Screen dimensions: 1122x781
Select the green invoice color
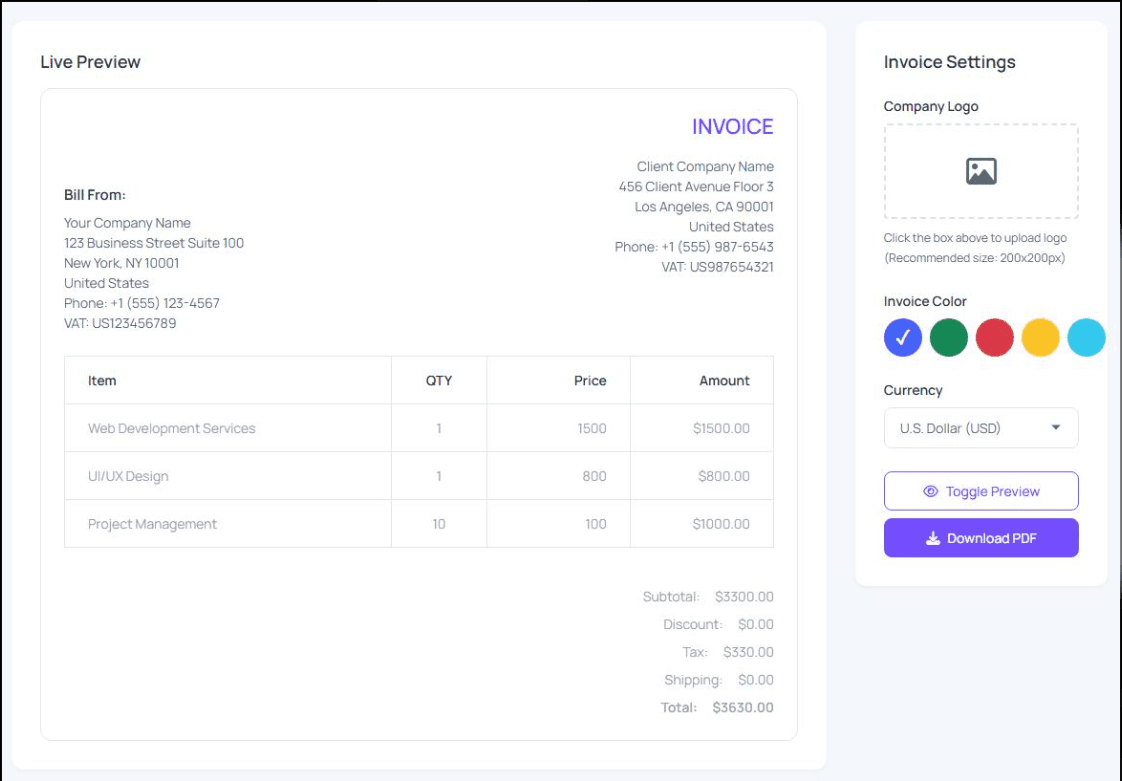click(x=949, y=337)
